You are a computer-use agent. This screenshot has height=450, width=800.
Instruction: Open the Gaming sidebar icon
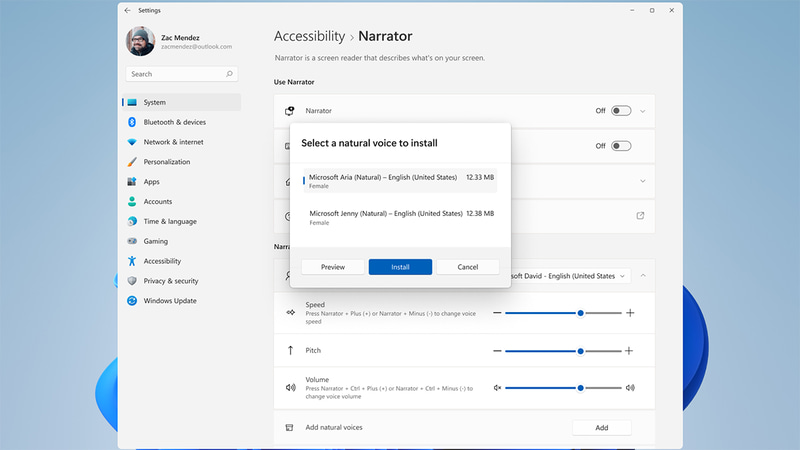click(131, 241)
